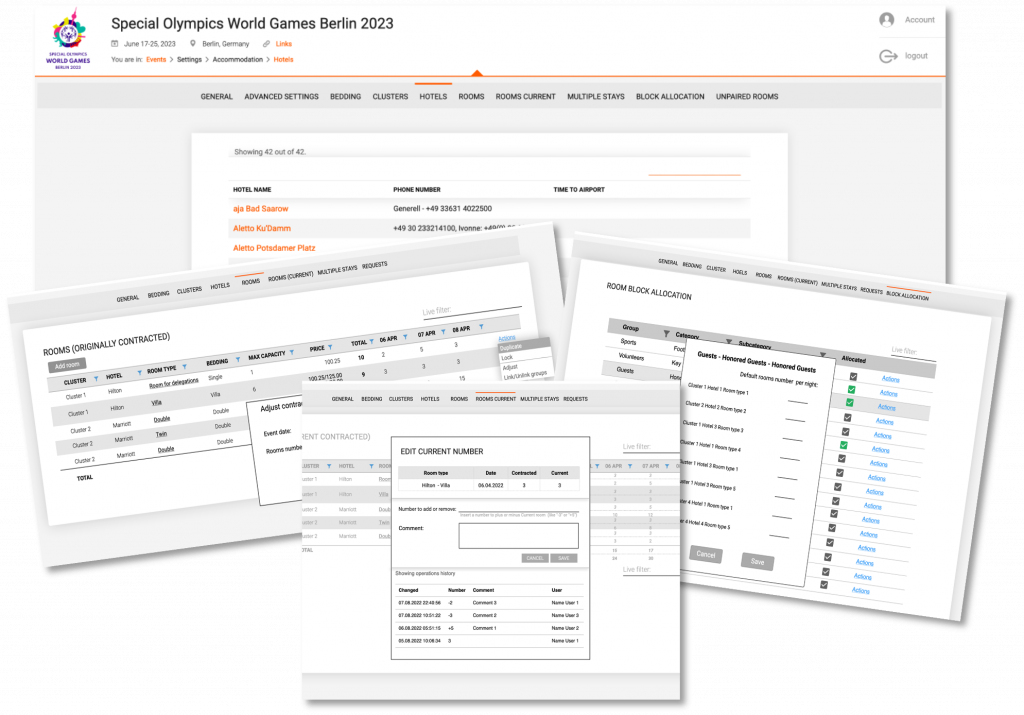The image size is (1024, 715).
Task: Click the chain icon next to Links
Action: [266, 44]
